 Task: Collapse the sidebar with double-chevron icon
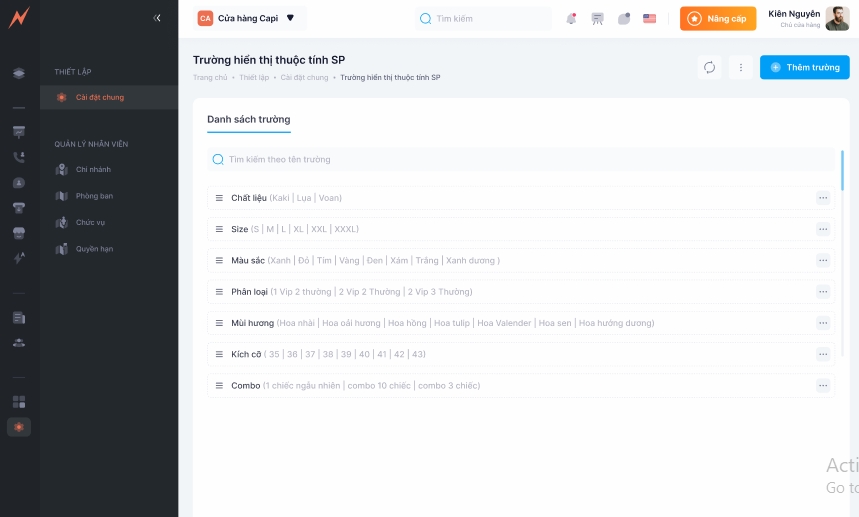tap(157, 18)
